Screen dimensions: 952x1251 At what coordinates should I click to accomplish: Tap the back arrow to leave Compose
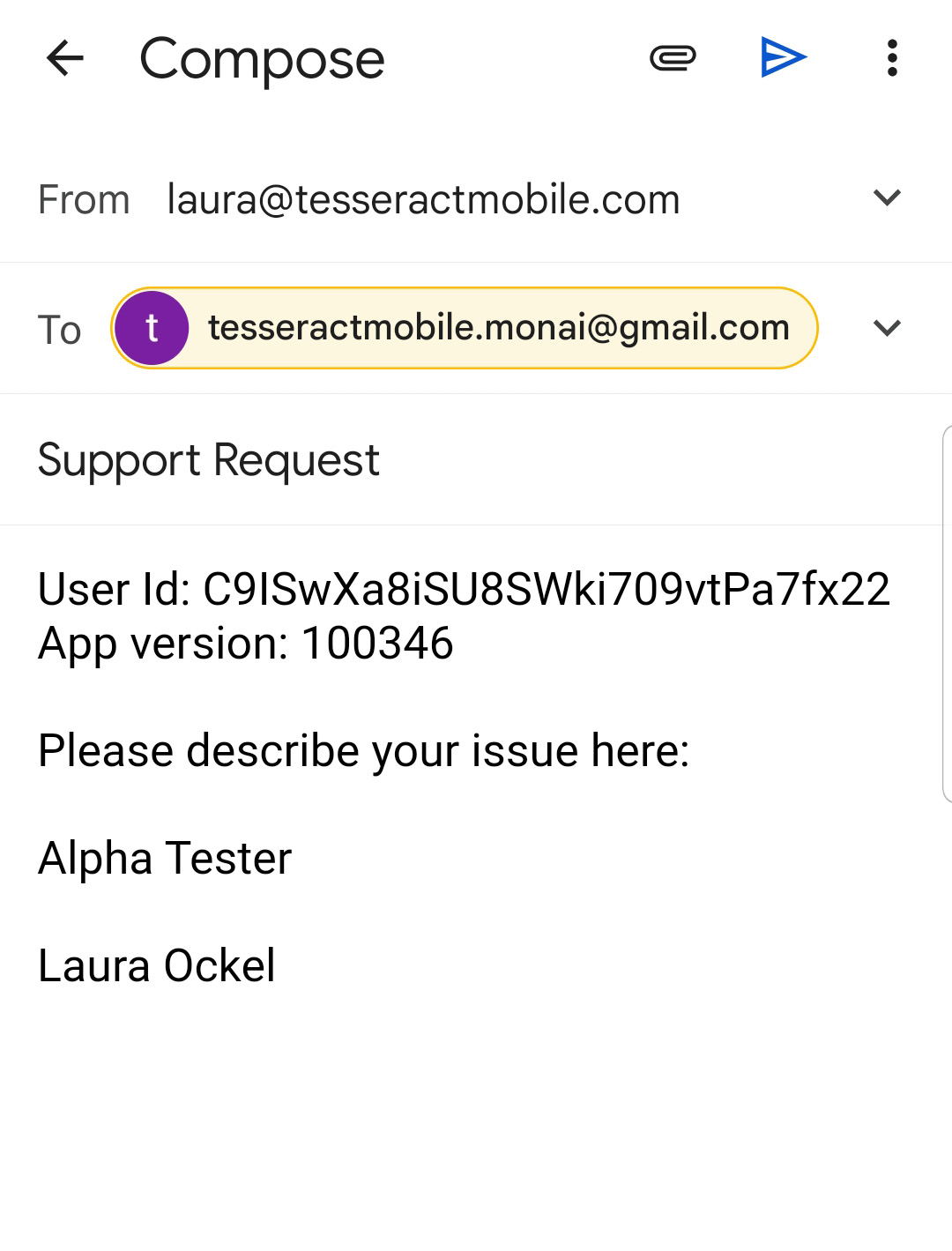(x=64, y=59)
